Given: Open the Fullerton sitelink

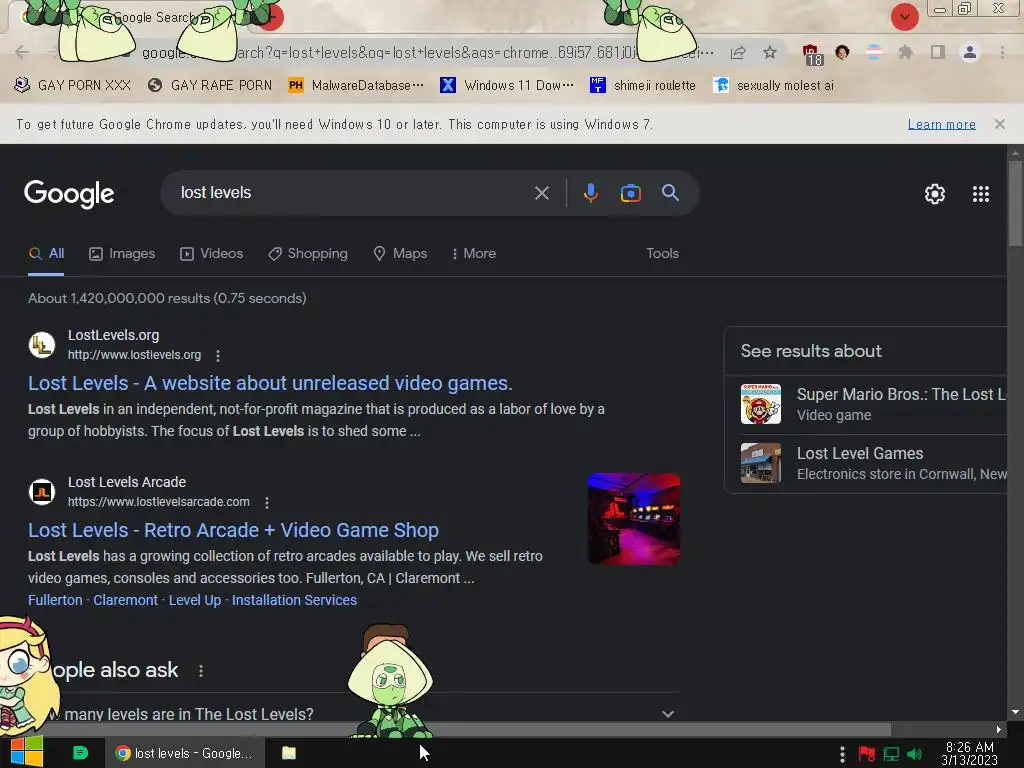Looking at the screenshot, I should [55, 600].
